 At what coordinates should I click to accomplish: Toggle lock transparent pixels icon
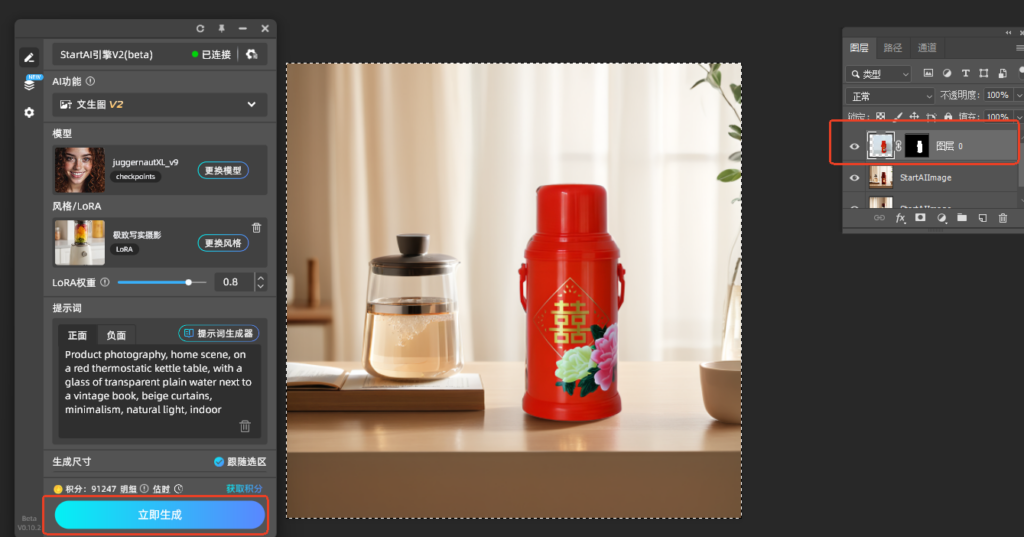click(x=880, y=117)
